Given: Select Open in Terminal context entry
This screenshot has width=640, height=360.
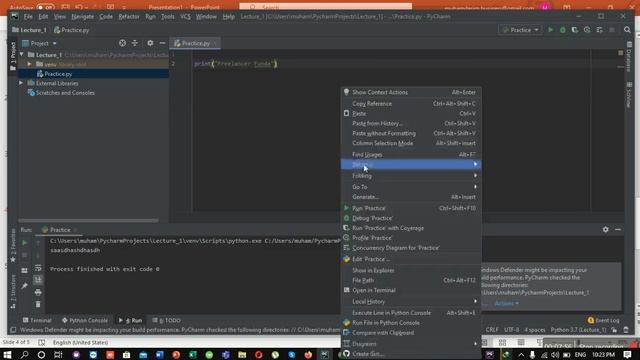Looking at the screenshot, I should coord(411,290).
